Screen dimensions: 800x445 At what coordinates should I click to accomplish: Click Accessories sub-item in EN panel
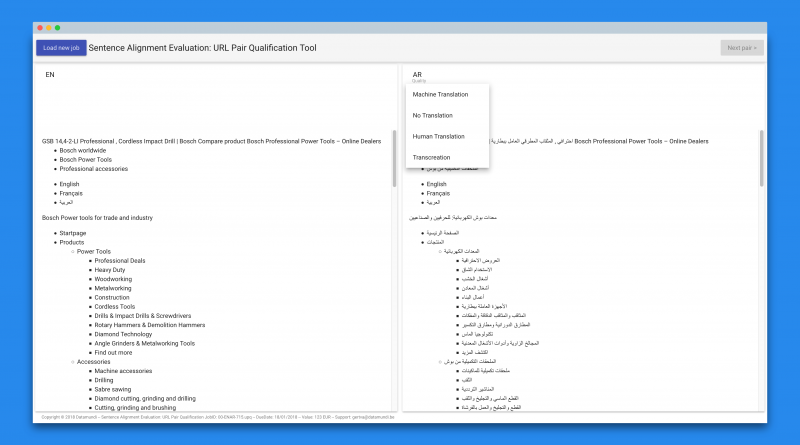coord(94,362)
